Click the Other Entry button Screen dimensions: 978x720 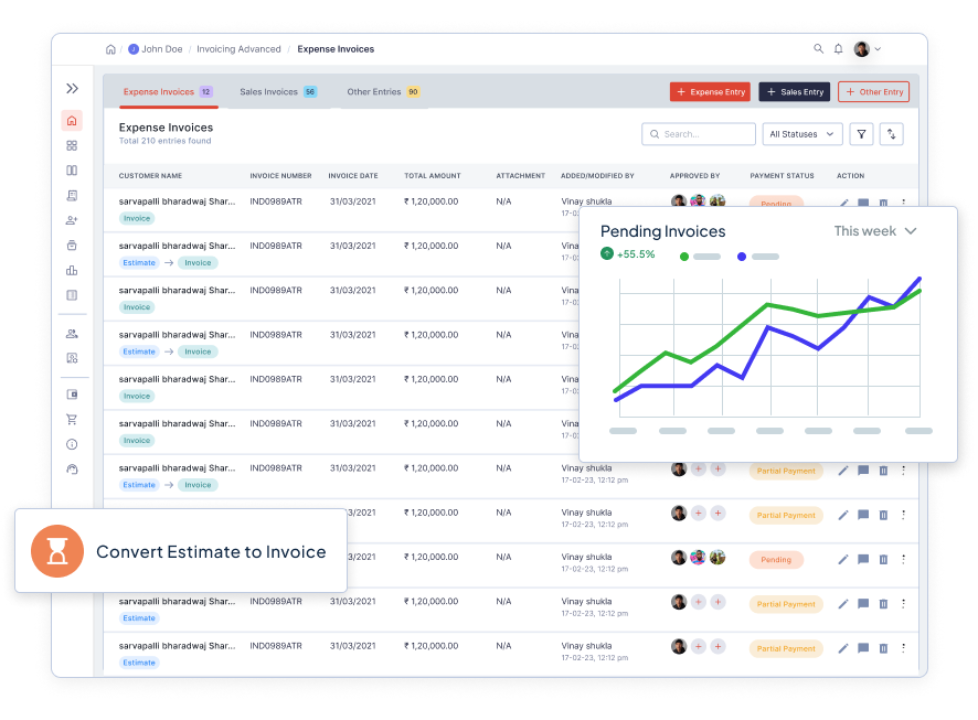click(x=873, y=92)
